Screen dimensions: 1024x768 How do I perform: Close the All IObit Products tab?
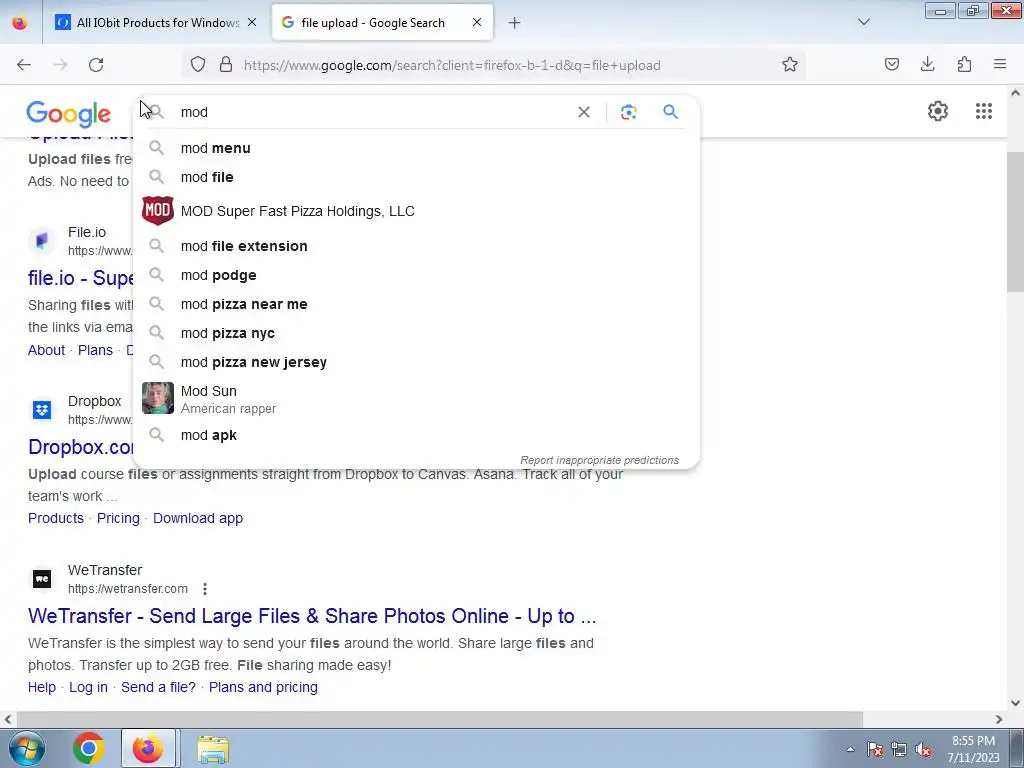tap(252, 23)
